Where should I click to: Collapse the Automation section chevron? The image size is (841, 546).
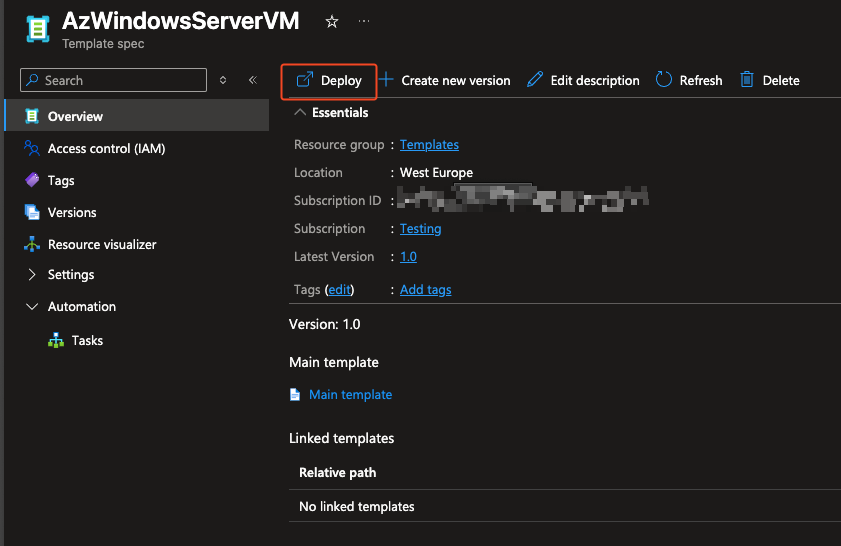pyautogui.click(x=32, y=307)
